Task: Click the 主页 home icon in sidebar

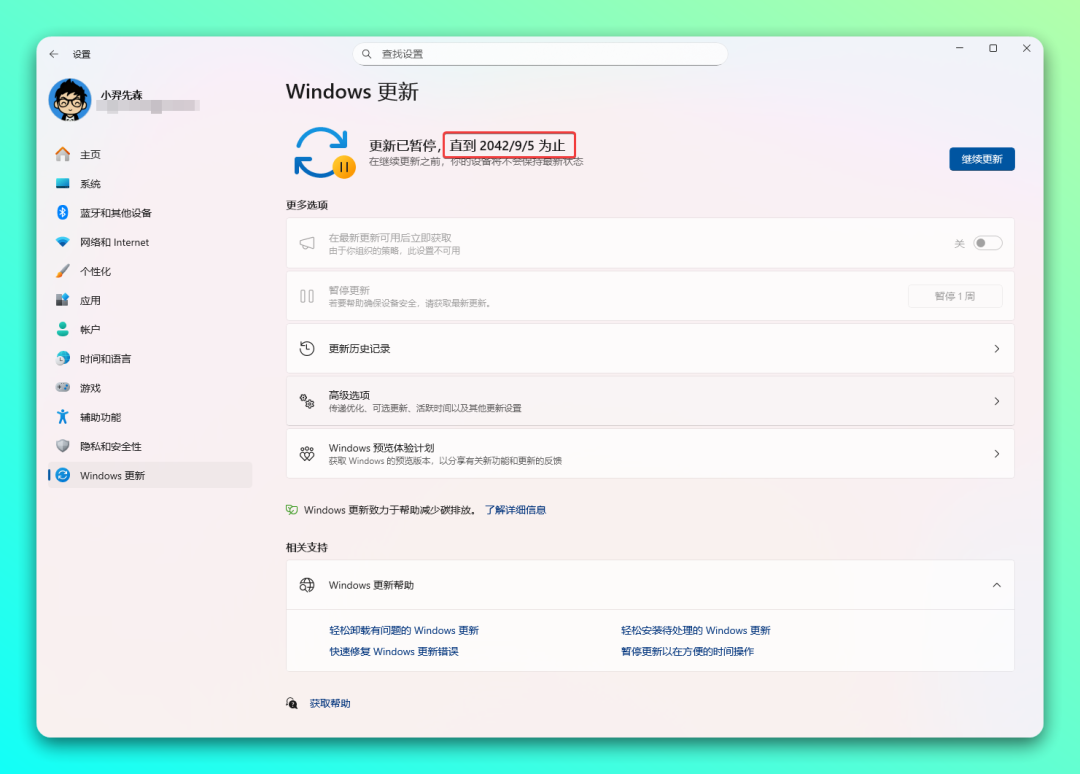Action: (63, 154)
